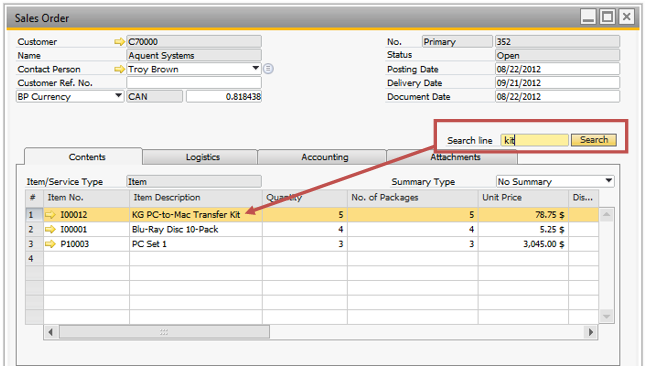This screenshot has width=646, height=368.
Task: Open the link arrow for item I00001
Action: pos(50,229)
